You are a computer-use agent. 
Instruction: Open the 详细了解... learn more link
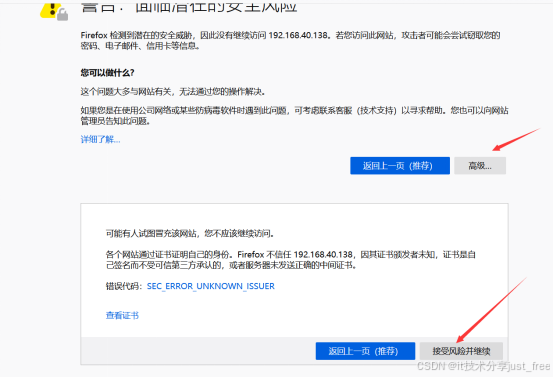pos(100,140)
